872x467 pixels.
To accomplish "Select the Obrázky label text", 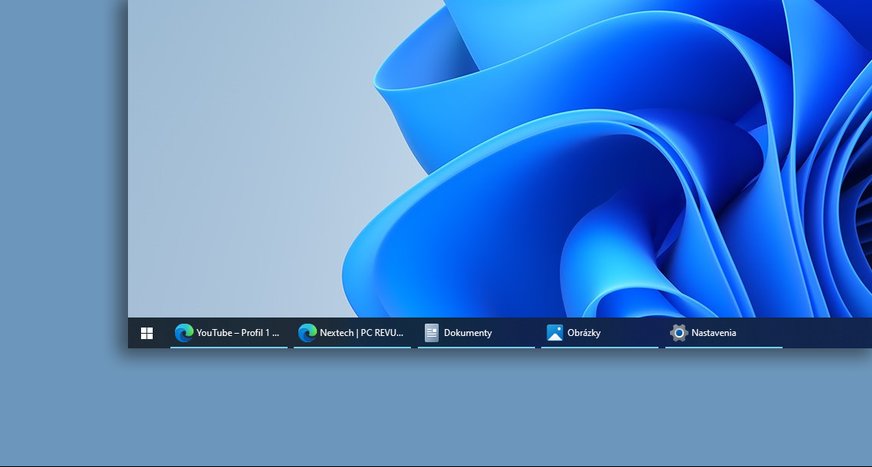I will (x=584, y=333).
